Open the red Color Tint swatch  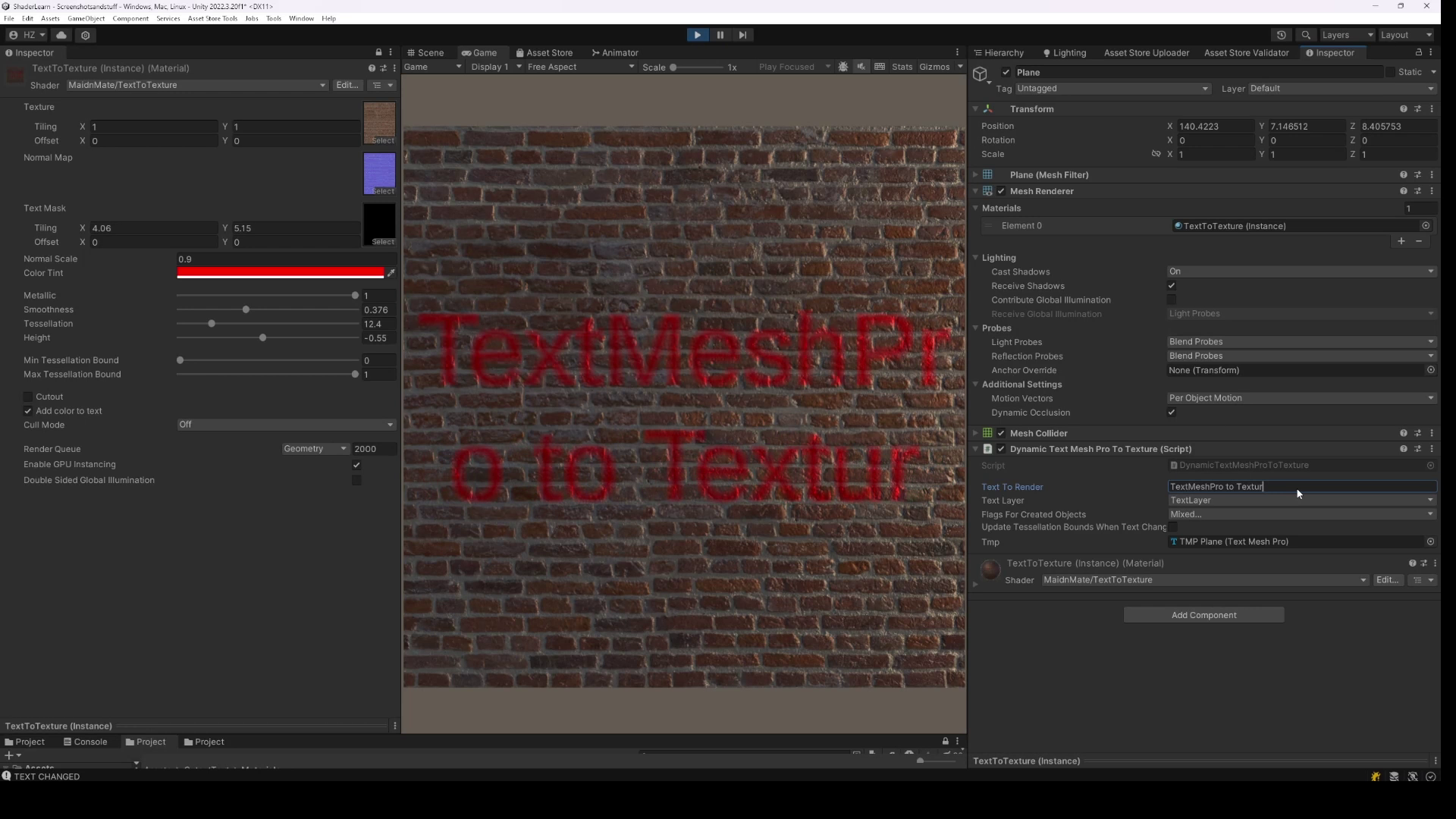tap(281, 273)
